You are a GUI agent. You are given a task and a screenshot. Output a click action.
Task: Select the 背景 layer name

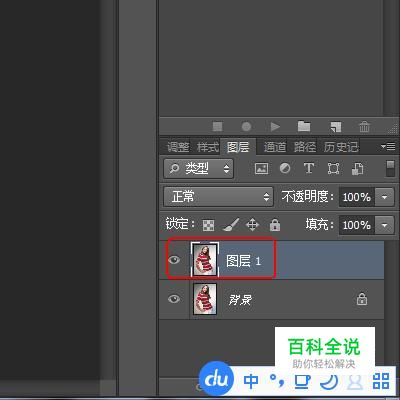click(x=240, y=300)
